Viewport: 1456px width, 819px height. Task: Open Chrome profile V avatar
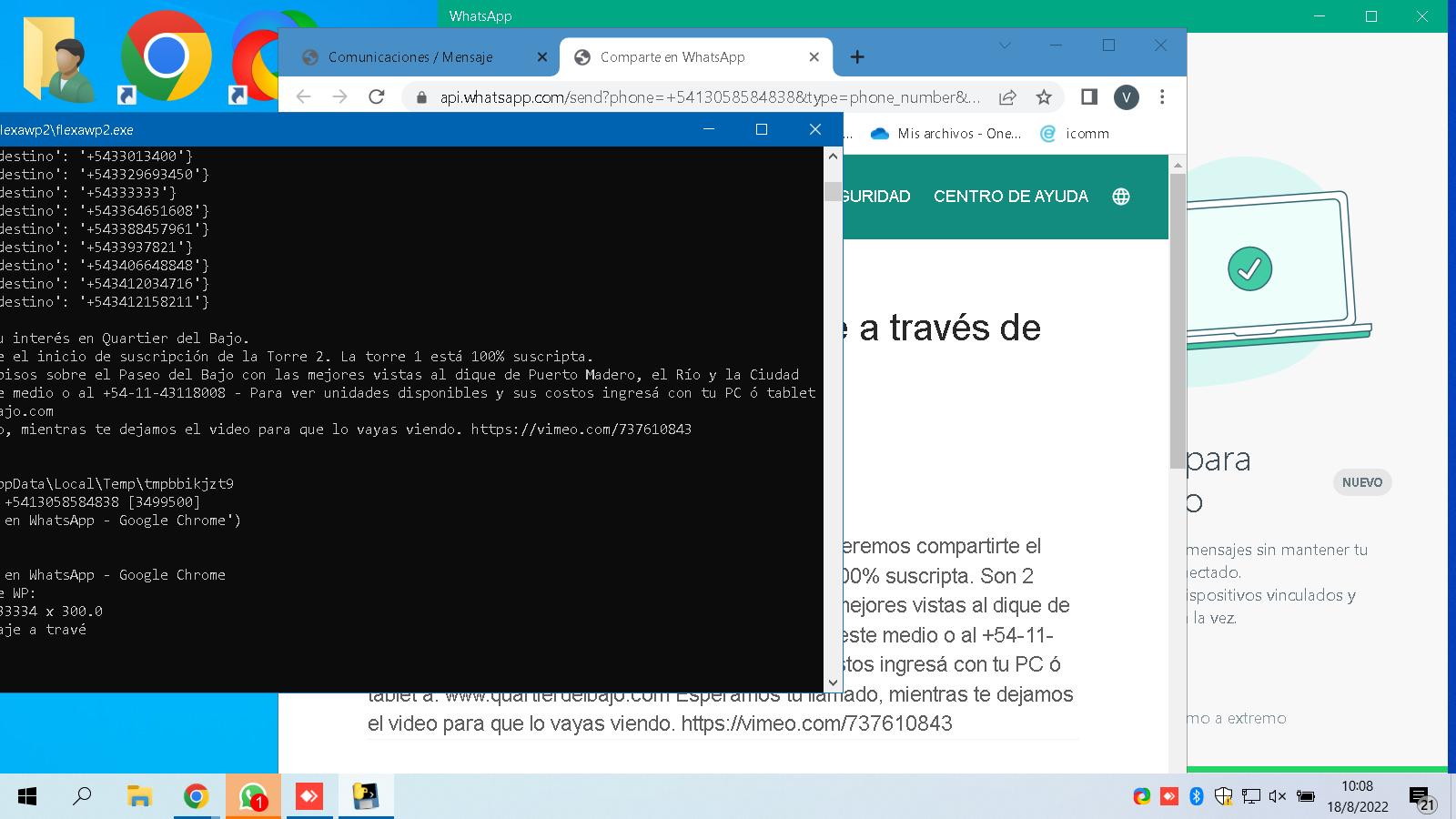(1126, 96)
